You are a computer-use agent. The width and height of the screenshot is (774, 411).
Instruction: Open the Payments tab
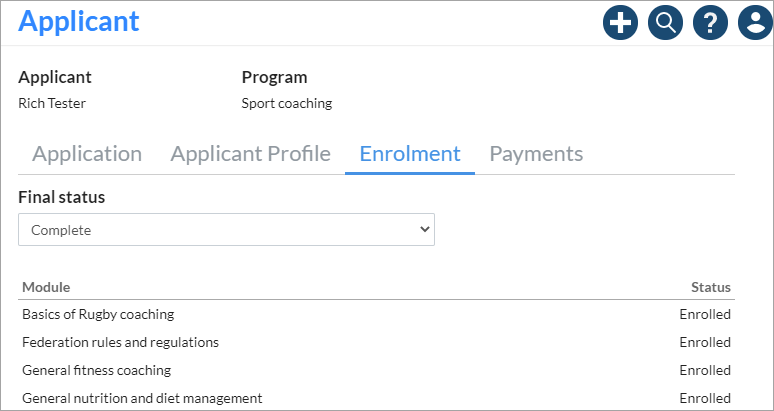[x=536, y=154]
